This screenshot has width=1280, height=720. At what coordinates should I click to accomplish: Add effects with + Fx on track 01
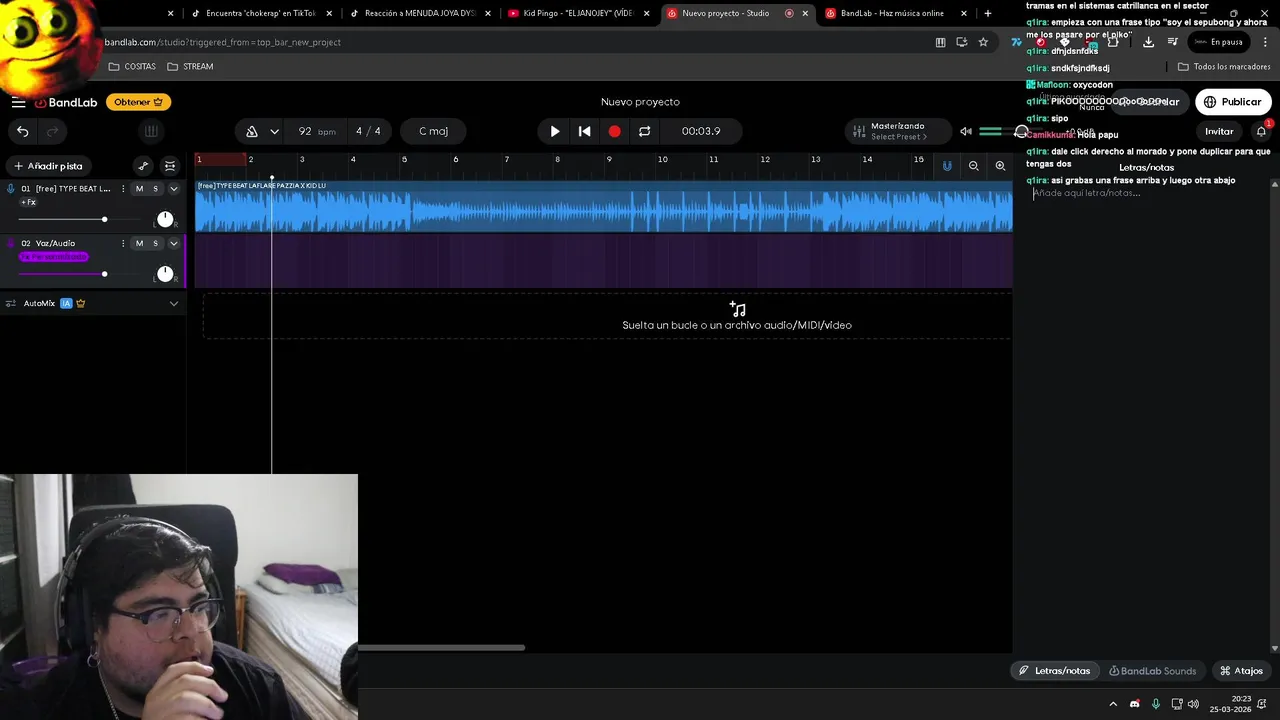click(x=29, y=202)
